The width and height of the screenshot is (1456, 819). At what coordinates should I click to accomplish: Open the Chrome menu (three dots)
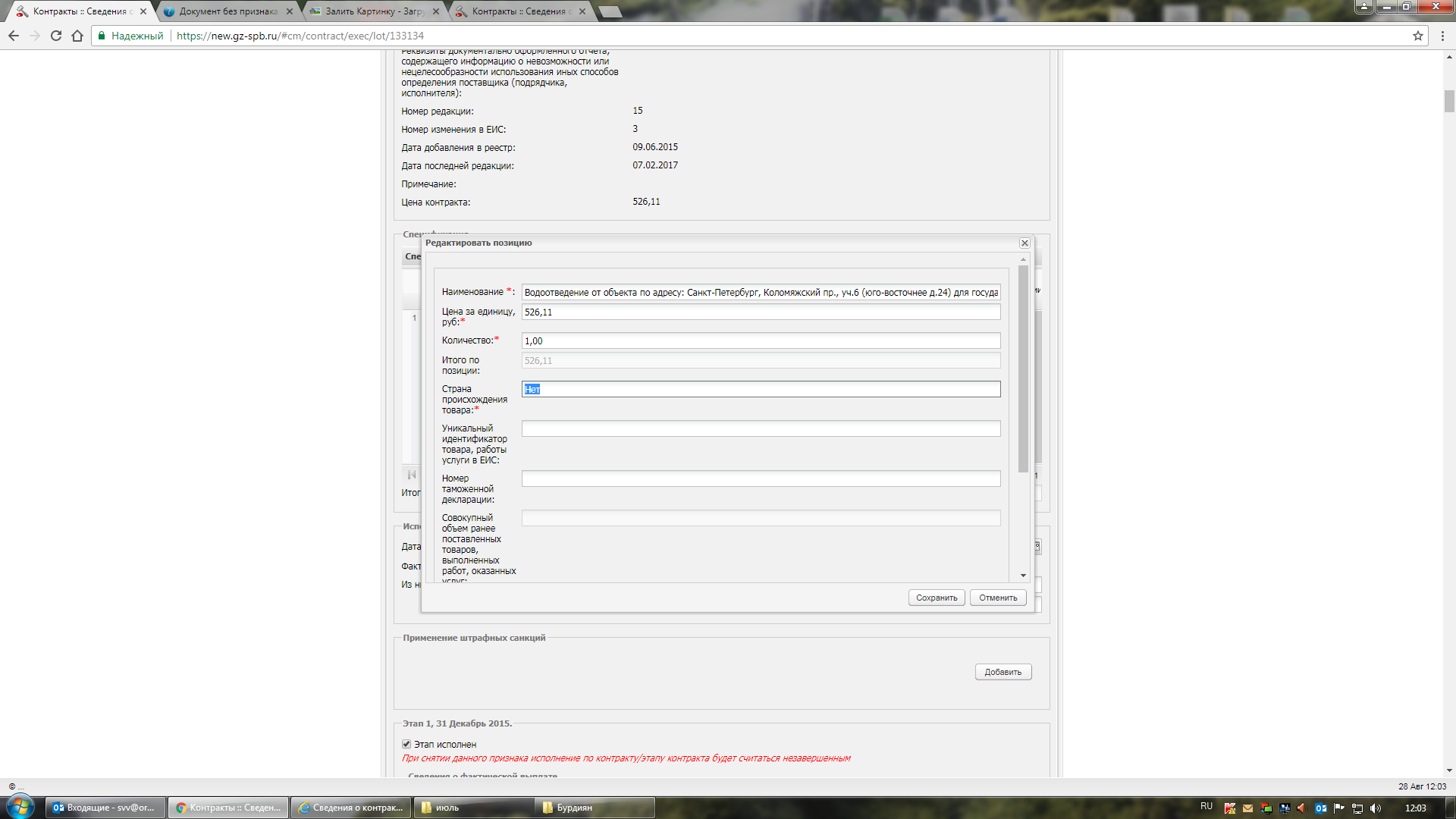coord(1442,36)
